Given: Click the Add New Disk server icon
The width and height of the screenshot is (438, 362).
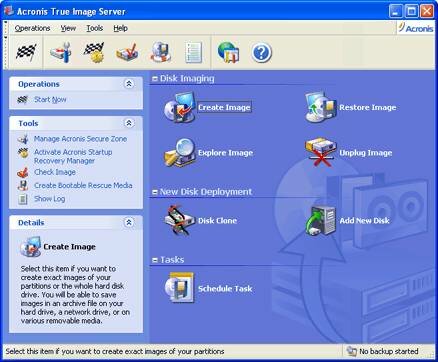Looking at the screenshot, I should pyautogui.click(x=320, y=220).
